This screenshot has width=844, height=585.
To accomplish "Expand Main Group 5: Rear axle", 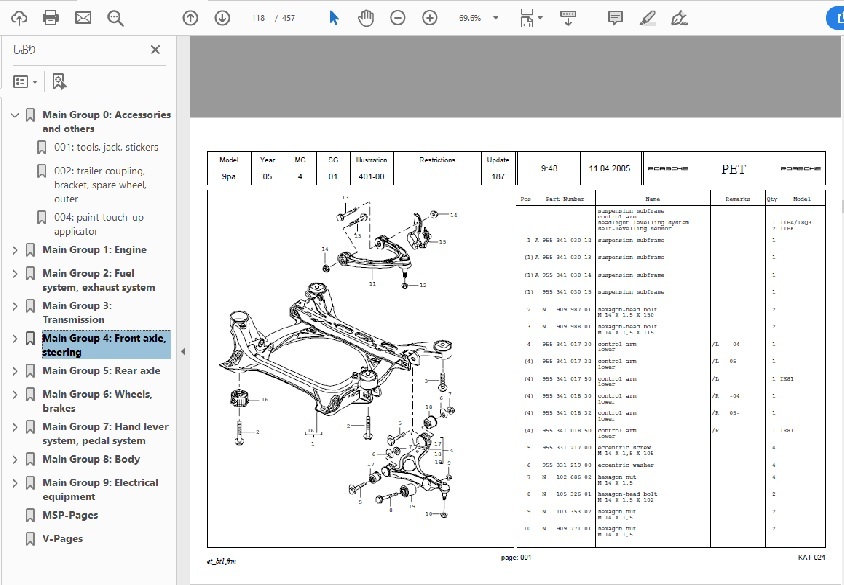I will 15,371.
